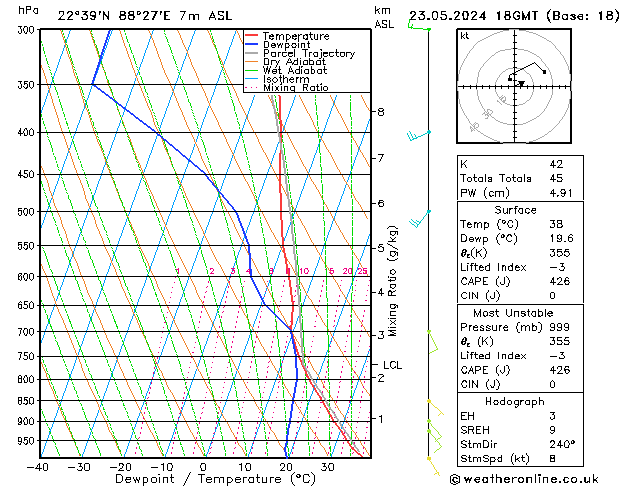Image resolution: width=629 pixels, height=486 pixels.
Task: Click the K index value 42
Action: click(x=556, y=164)
